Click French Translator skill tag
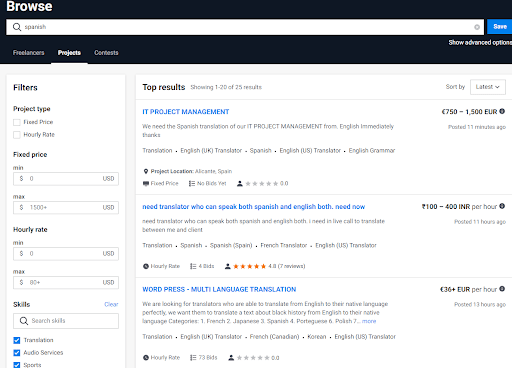The height and width of the screenshot is (368, 512). tap(283, 245)
